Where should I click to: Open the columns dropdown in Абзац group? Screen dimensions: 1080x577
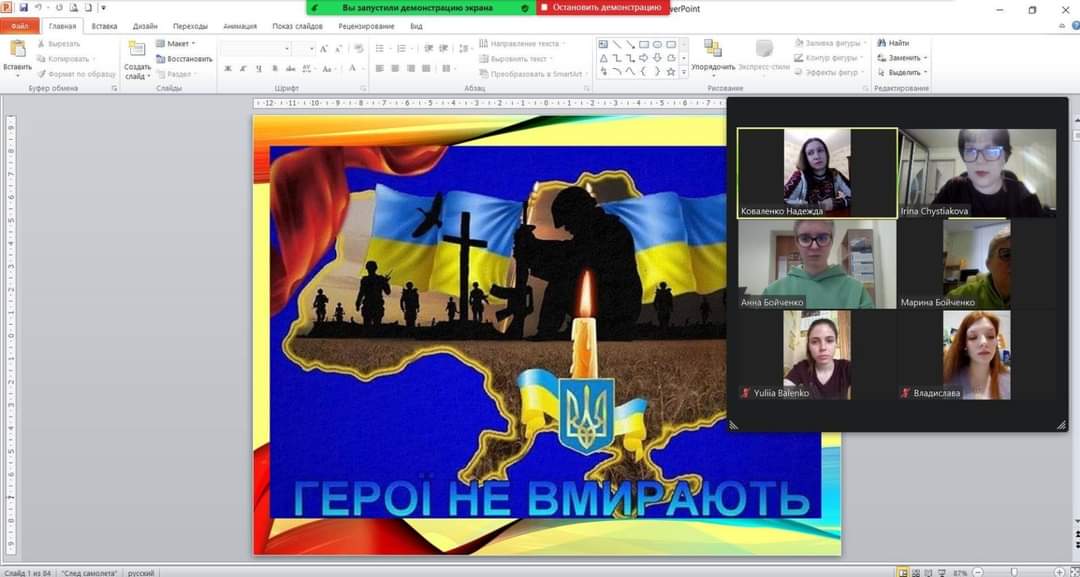click(448, 69)
